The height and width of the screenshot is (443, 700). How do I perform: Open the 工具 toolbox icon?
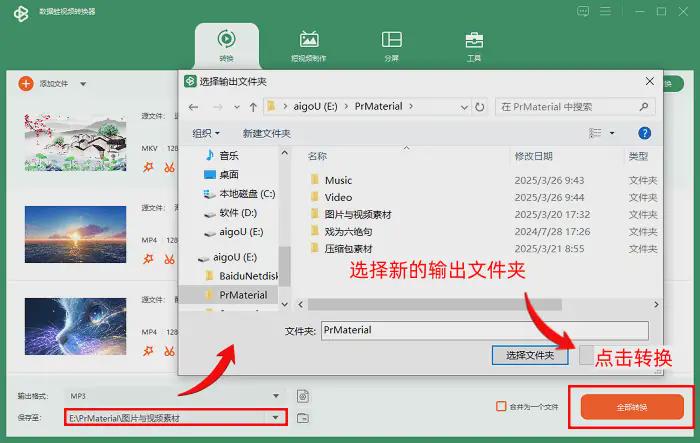tap(474, 45)
